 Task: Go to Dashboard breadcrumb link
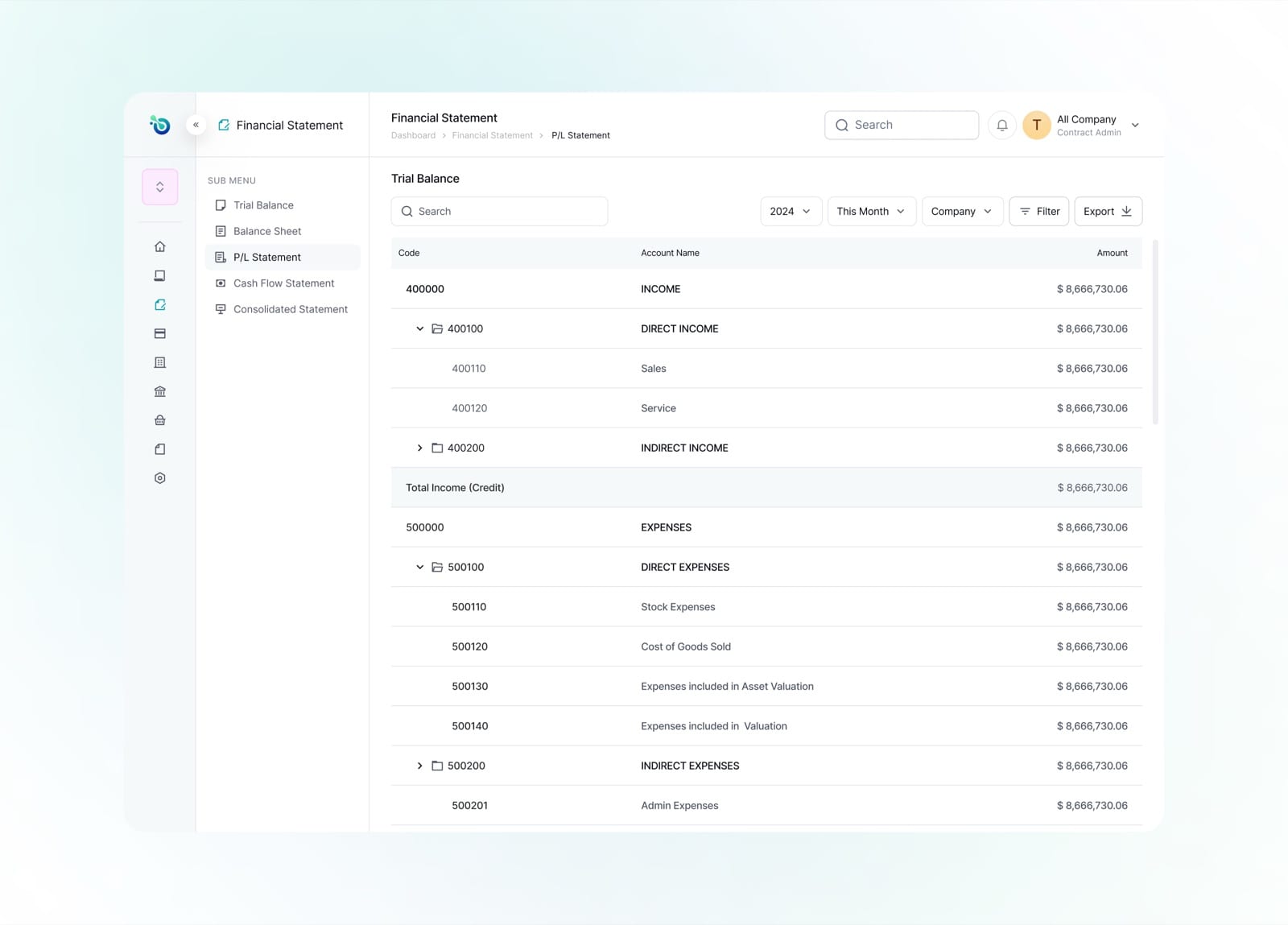click(413, 135)
